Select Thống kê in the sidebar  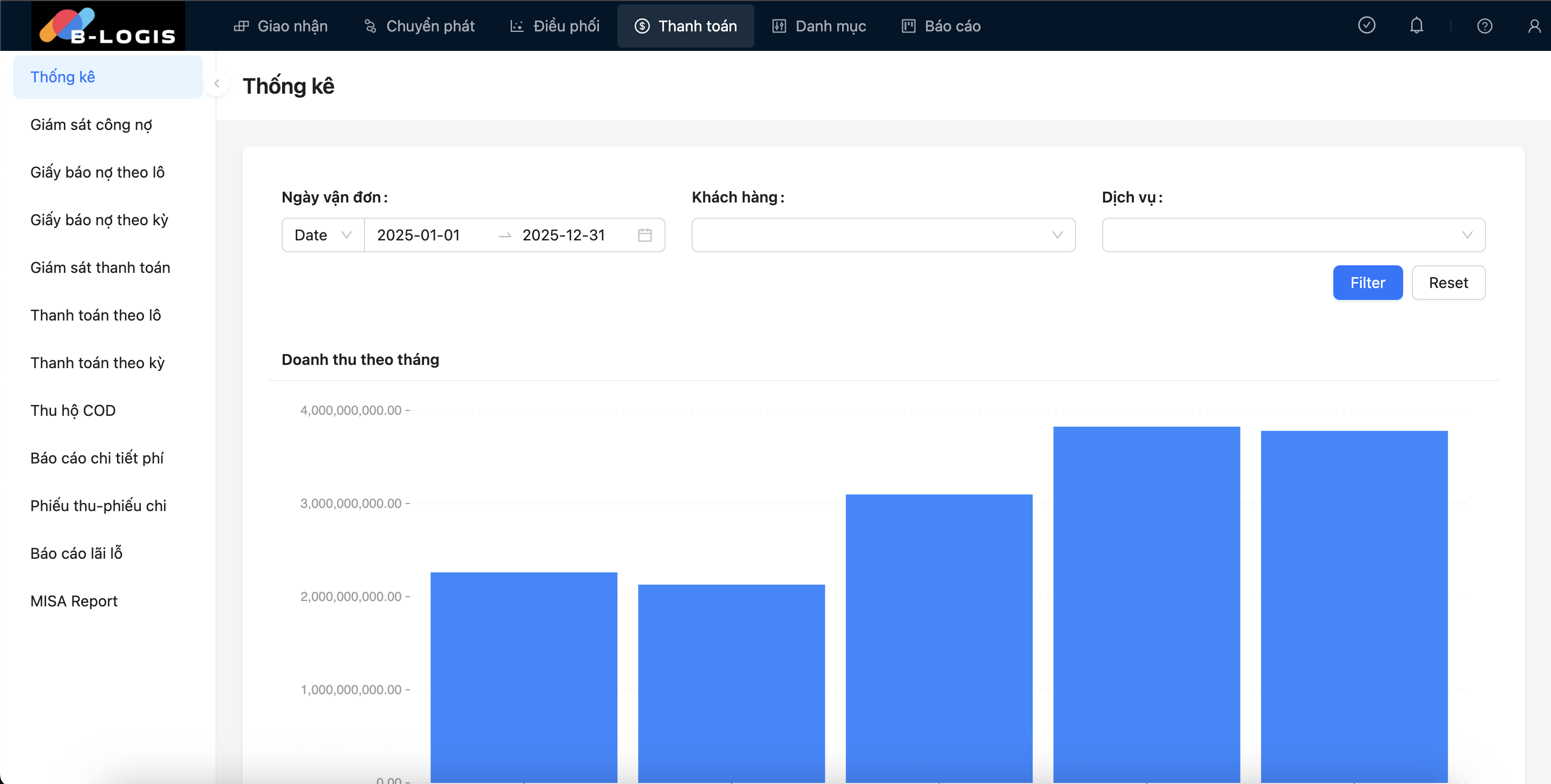[107, 77]
